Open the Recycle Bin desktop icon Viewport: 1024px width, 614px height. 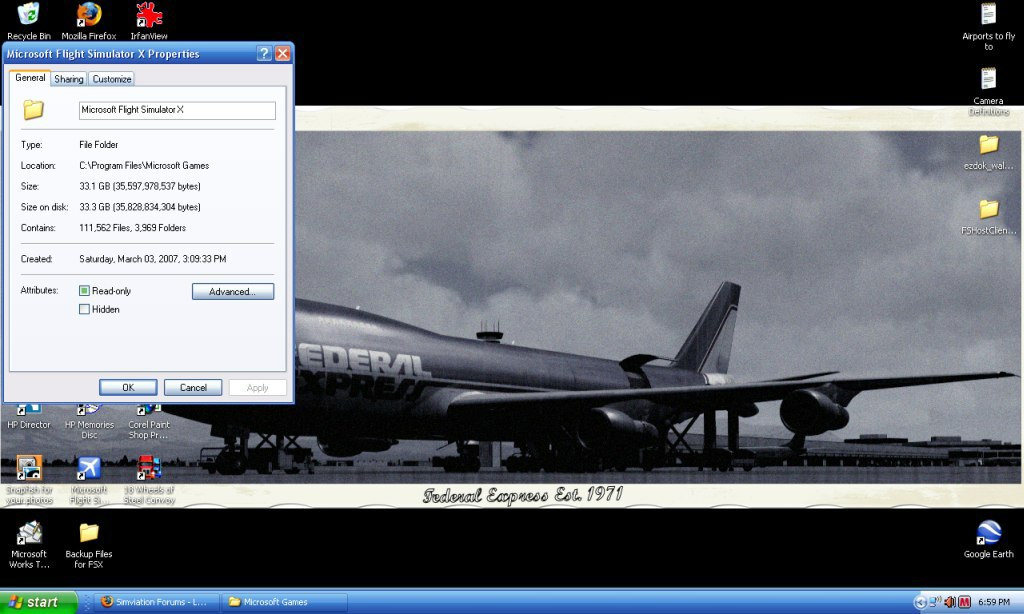pos(29,15)
